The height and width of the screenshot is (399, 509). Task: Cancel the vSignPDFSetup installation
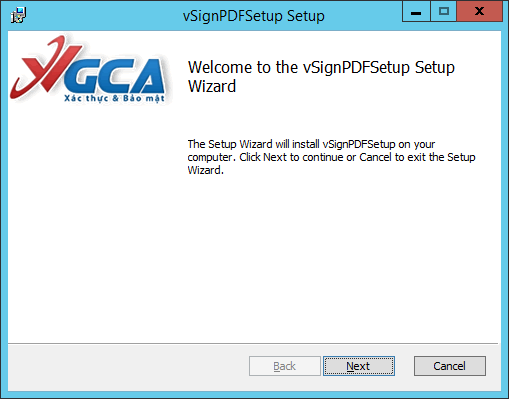pyautogui.click(x=450, y=366)
